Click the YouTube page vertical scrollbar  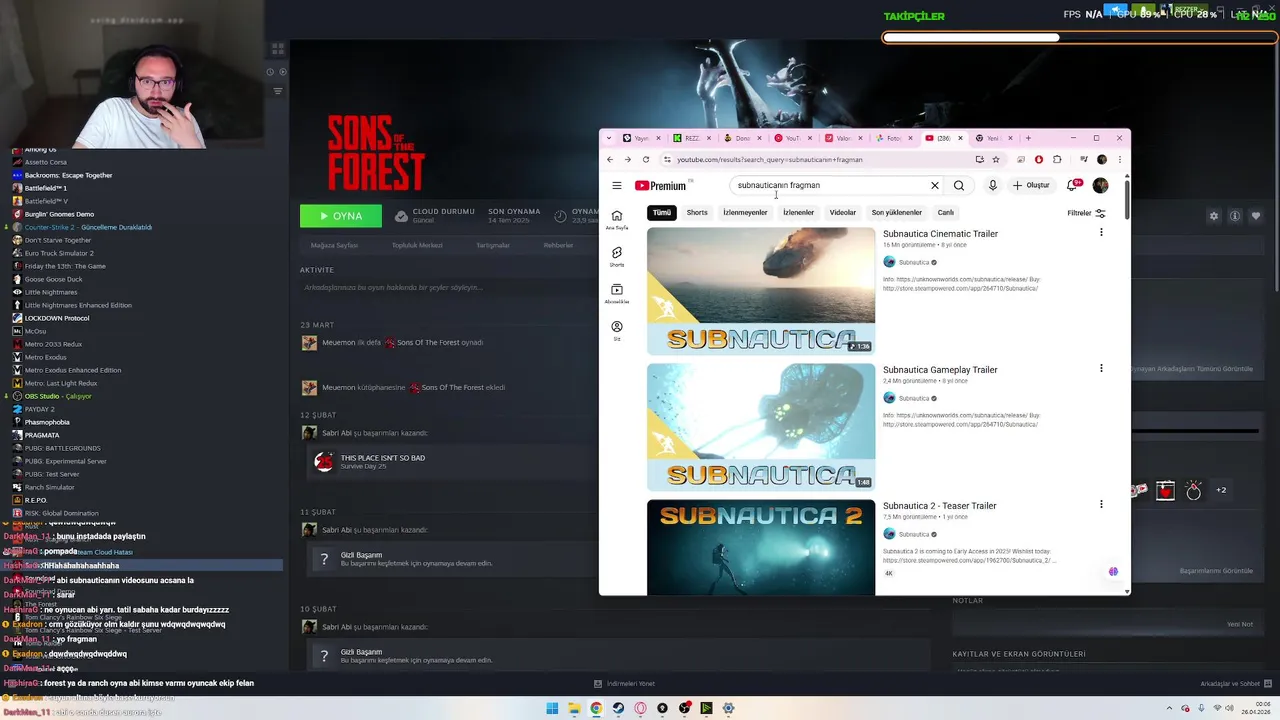1127,198
